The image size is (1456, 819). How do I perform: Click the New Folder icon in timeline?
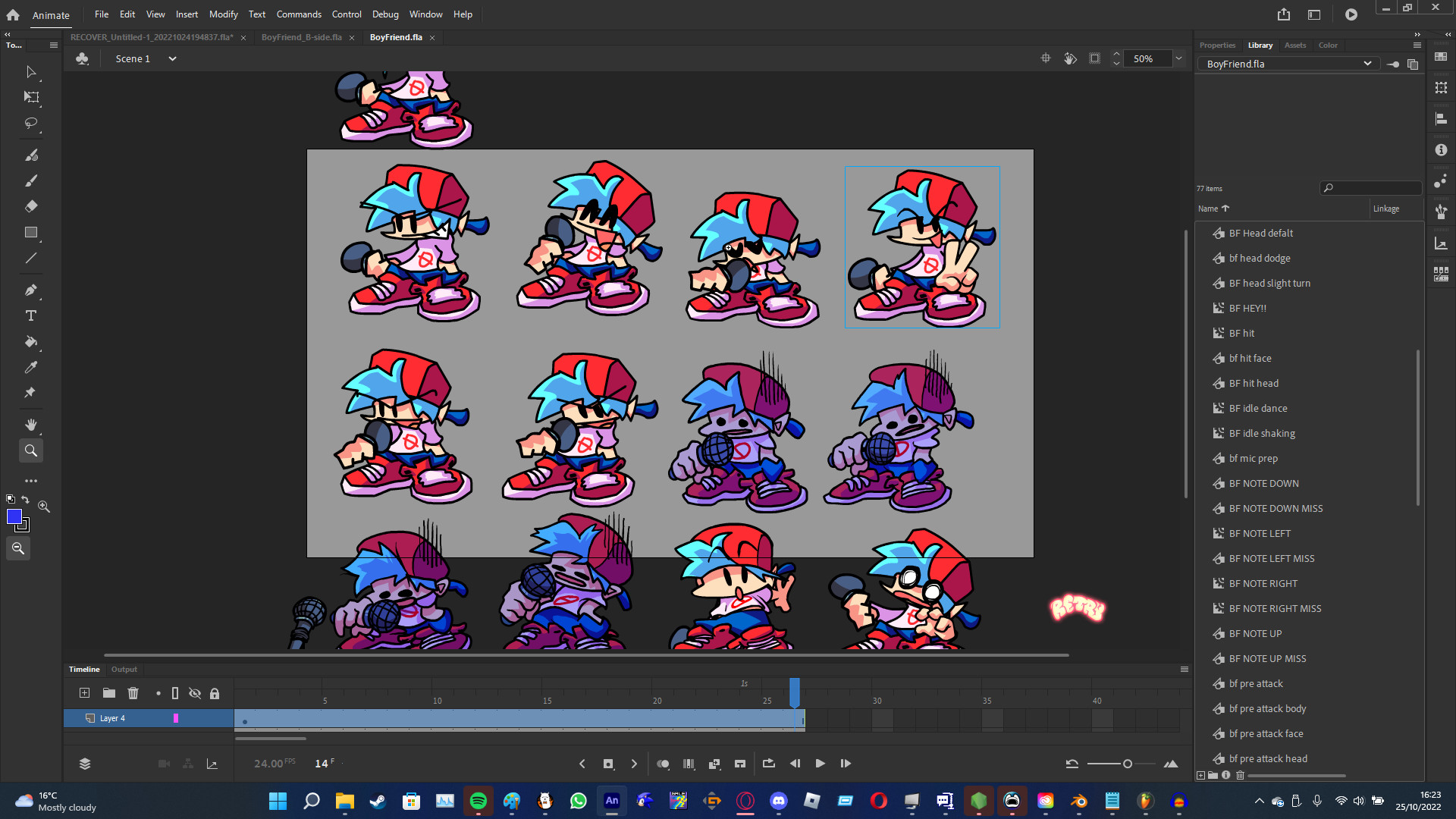(x=109, y=693)
